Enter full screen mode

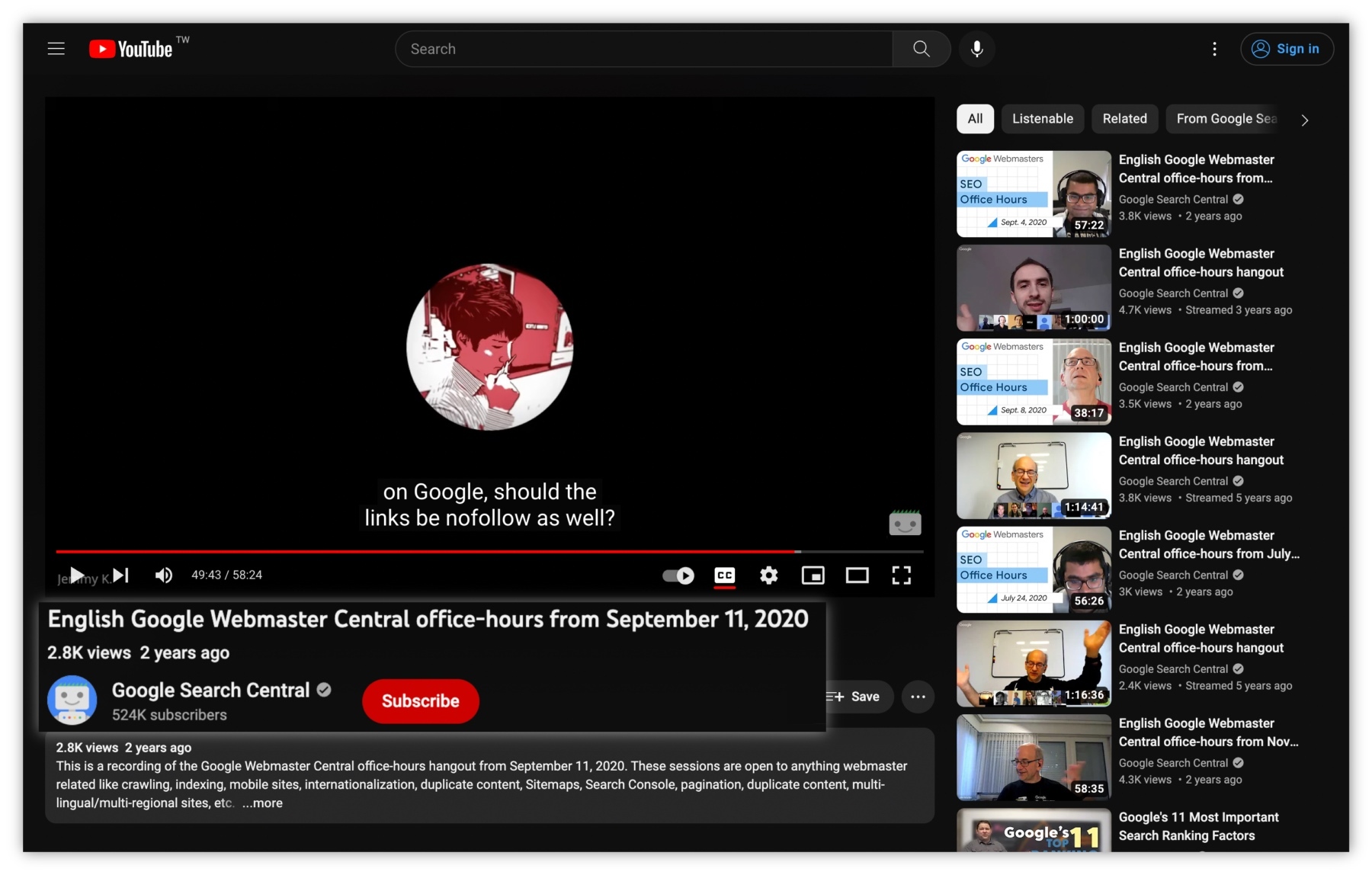click(x=901, y=575)
